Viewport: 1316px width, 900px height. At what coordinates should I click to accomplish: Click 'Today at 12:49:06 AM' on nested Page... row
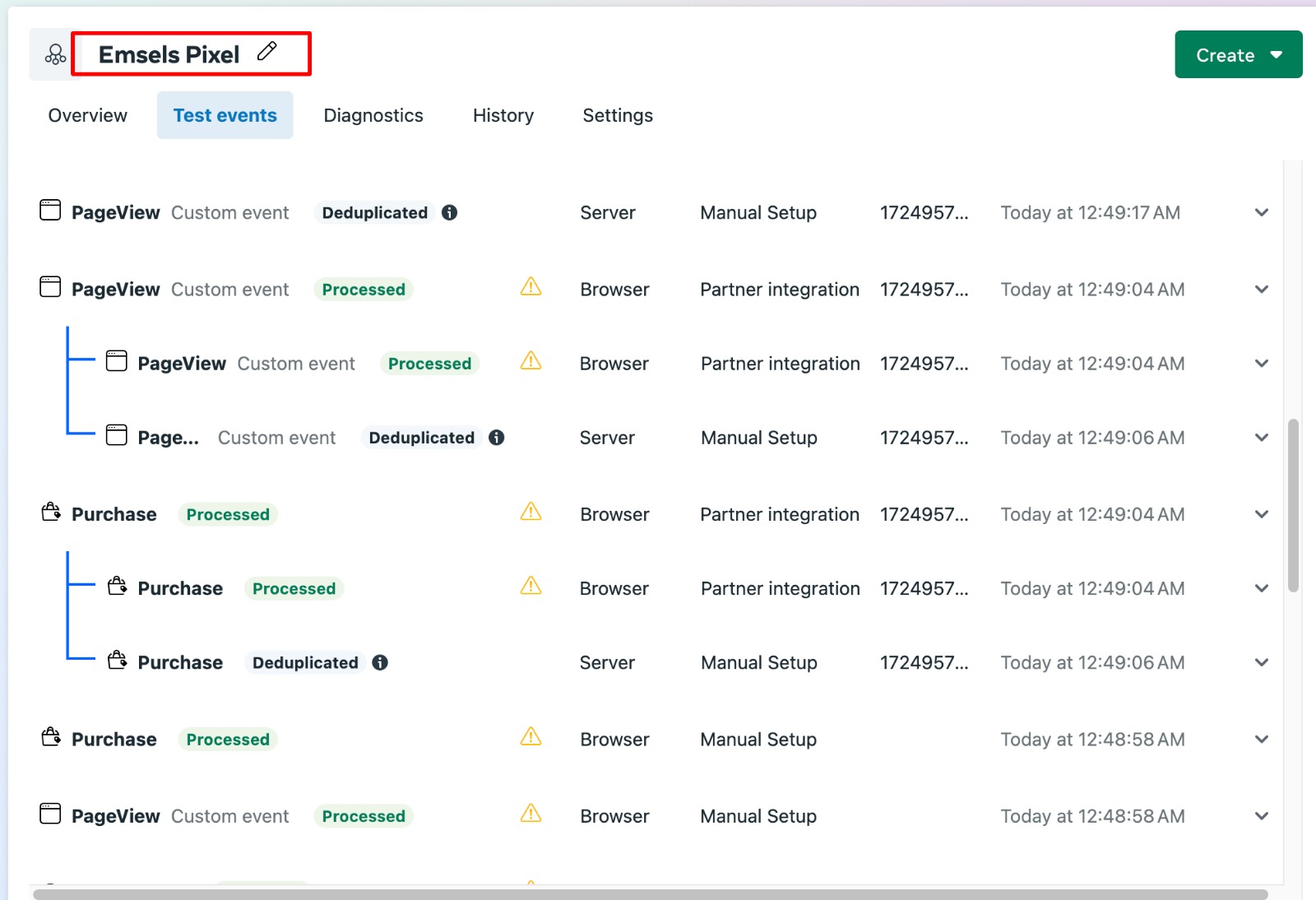(1092, 438)
